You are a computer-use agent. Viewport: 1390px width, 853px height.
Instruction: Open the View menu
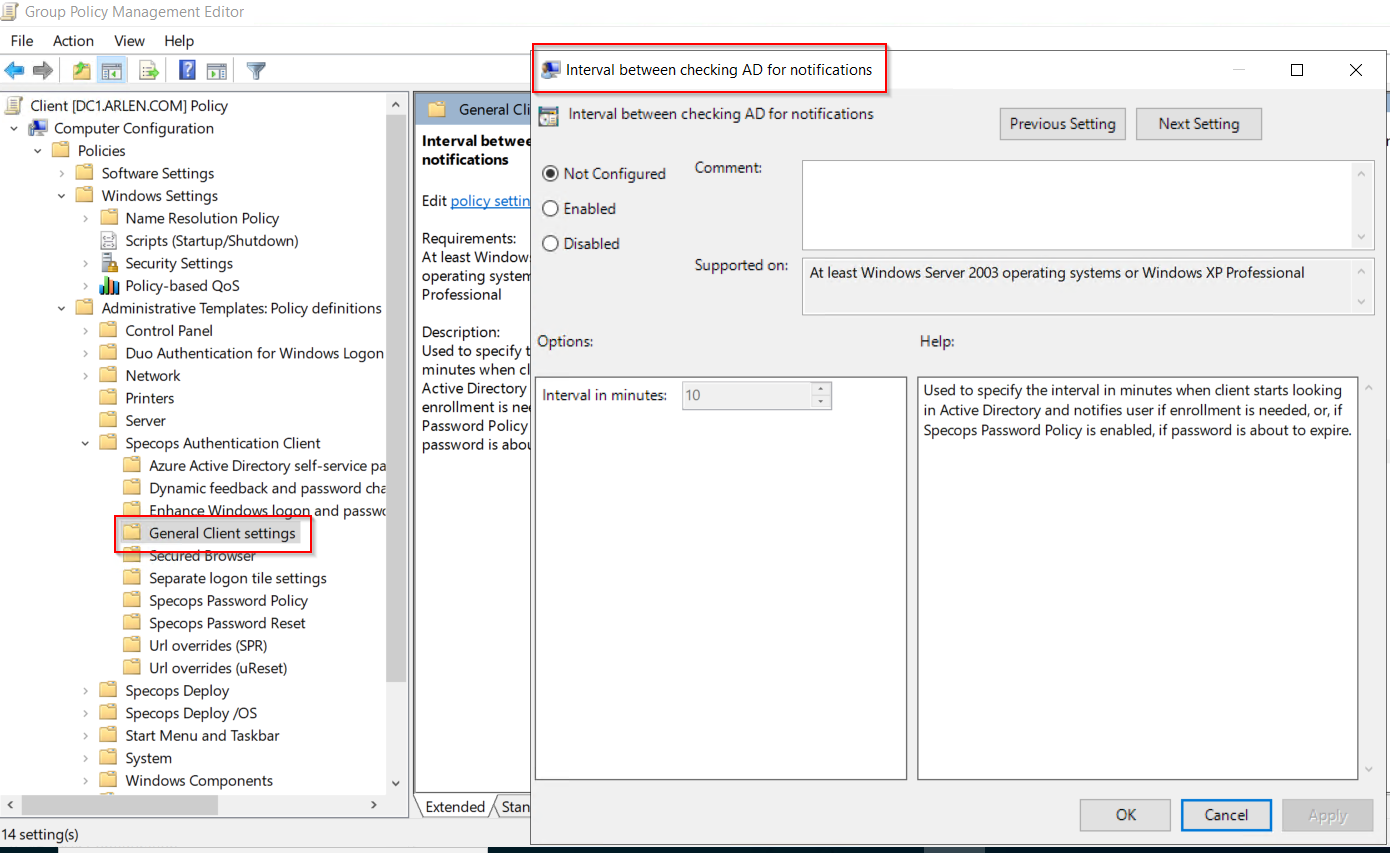129,41
